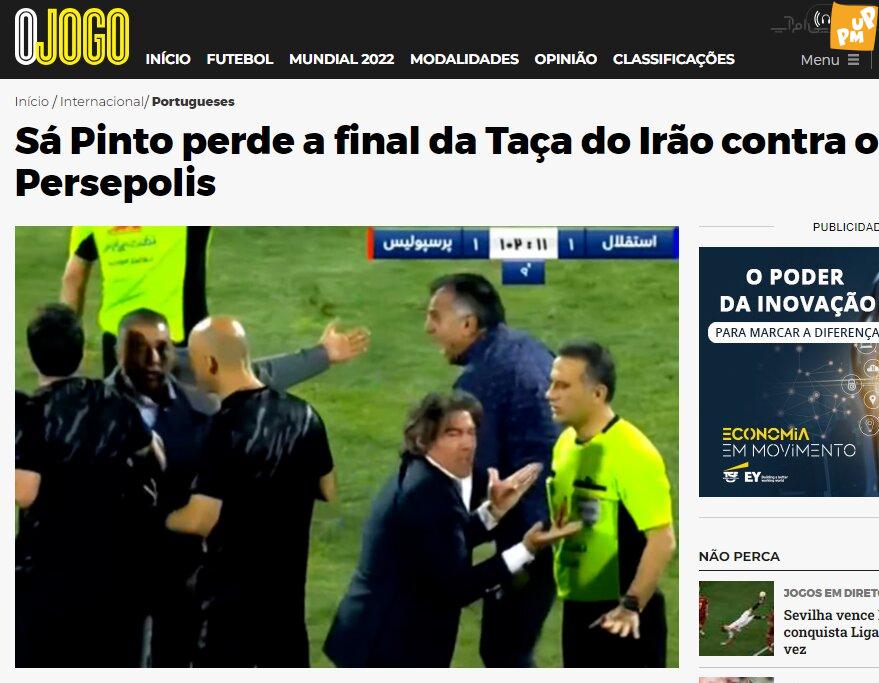
Task: Open the hamburger Menu icon
Action: (853, 59)
